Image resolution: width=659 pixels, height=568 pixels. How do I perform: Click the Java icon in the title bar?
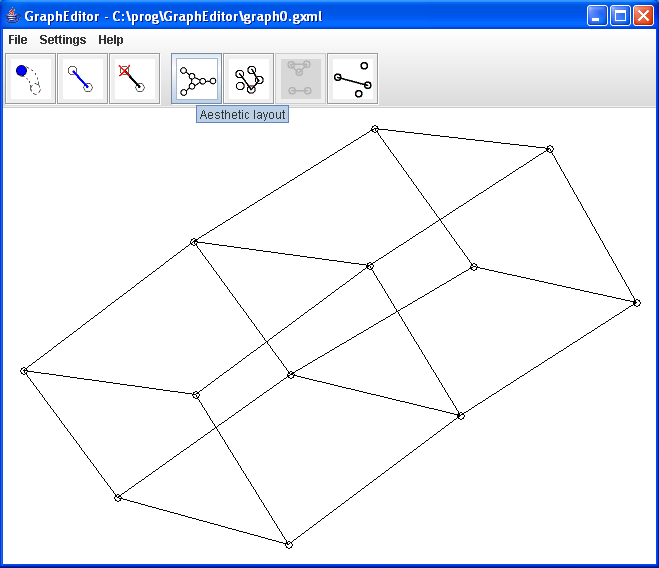coord(13,16)
